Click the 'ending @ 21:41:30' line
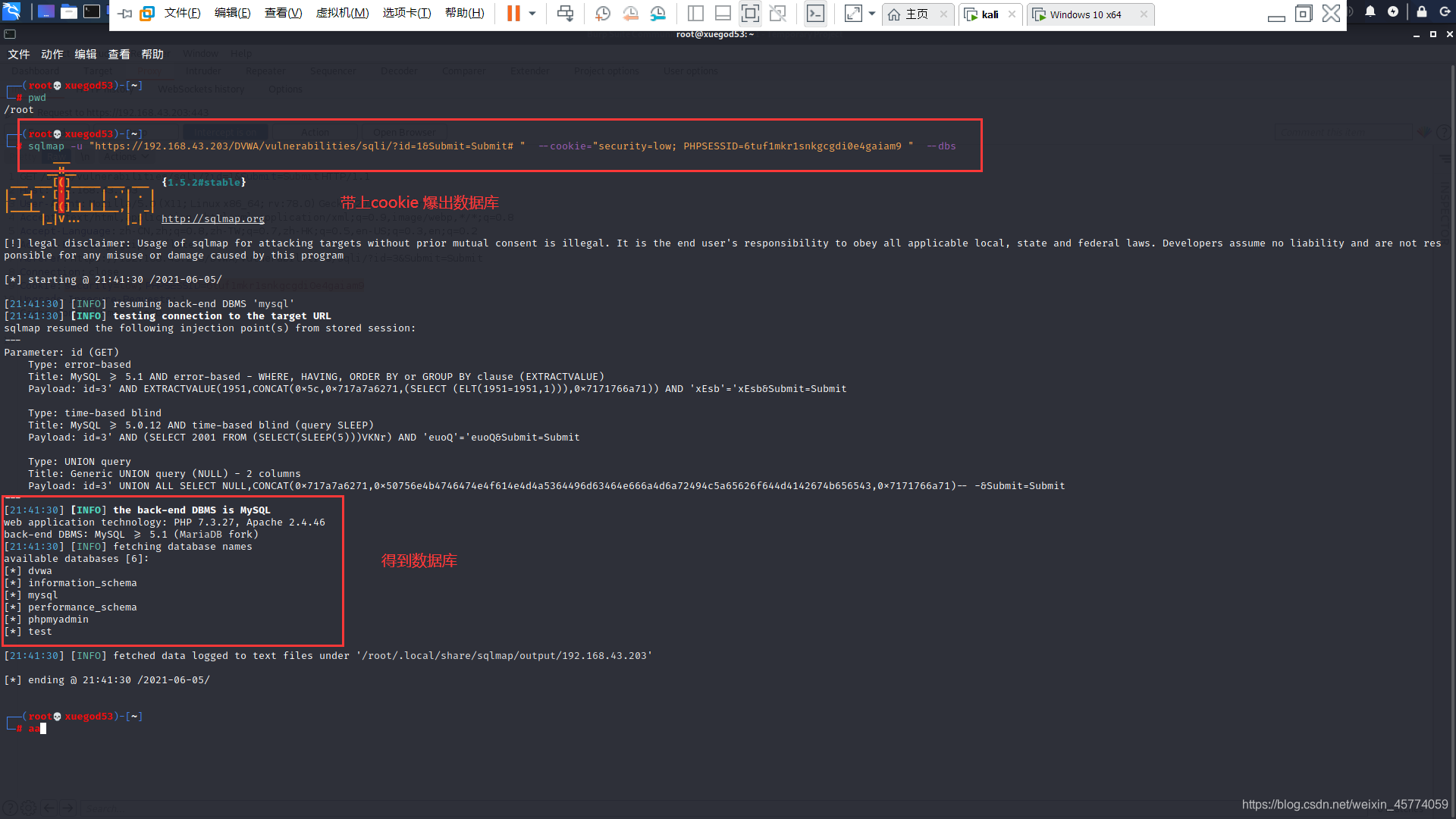 point(107,680)
